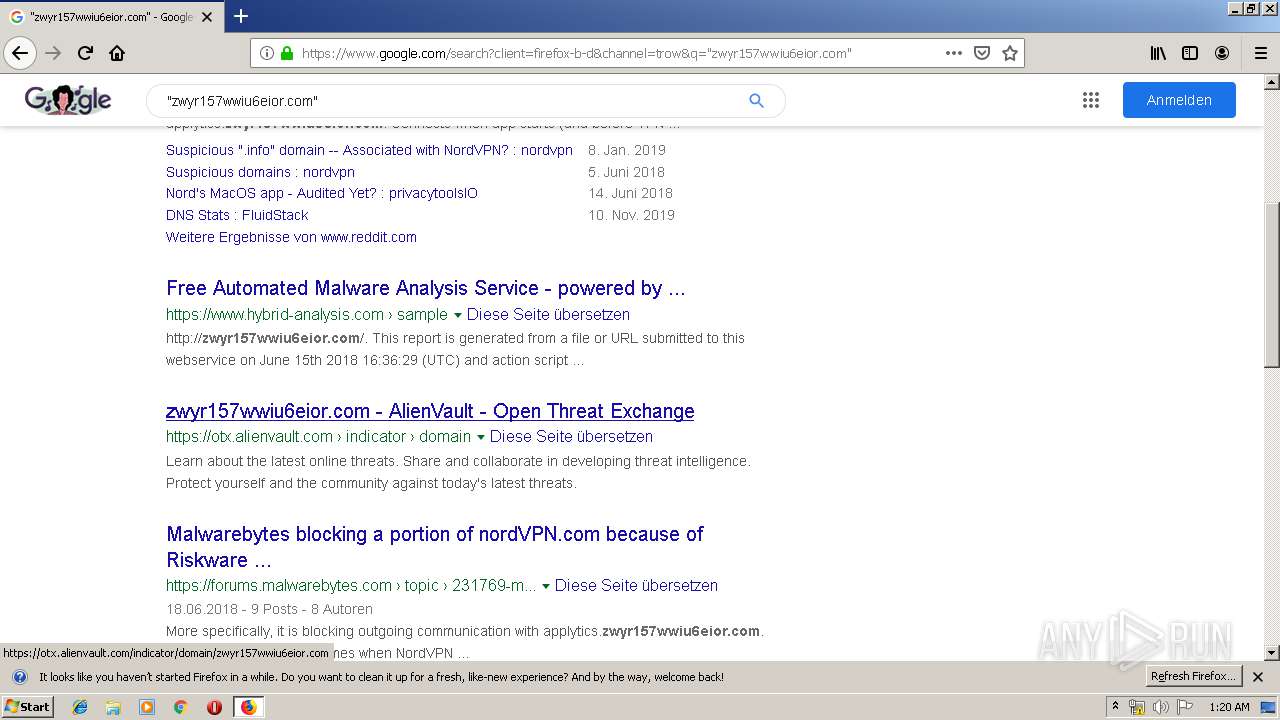Viewport: 1280px width, 720px height.
Task: Click the taskbar clock 1:20 AM
Action: 1229,707
